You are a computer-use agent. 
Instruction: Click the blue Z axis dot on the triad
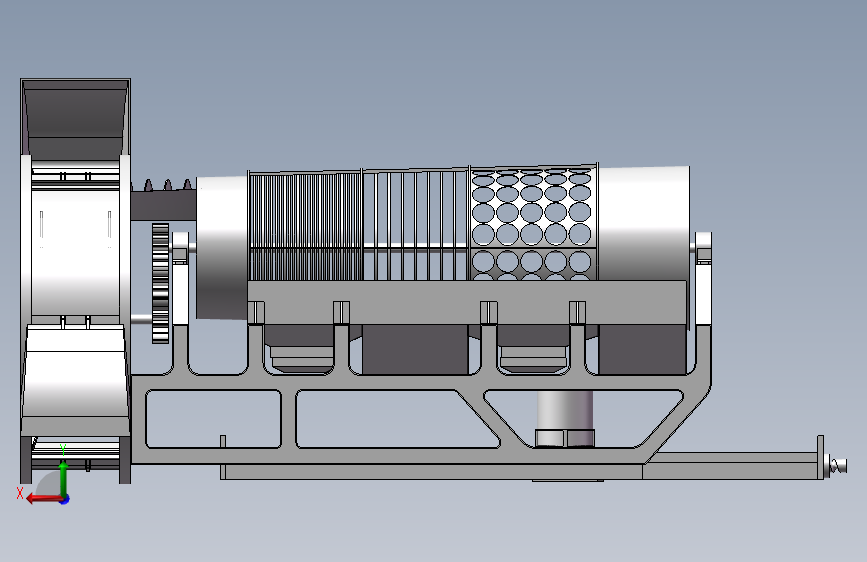point(65,499)
